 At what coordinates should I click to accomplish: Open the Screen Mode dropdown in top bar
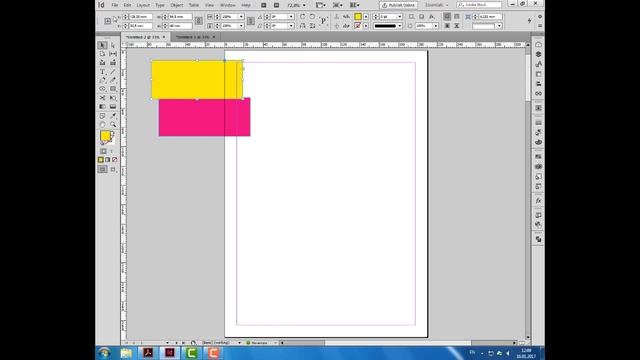point(338,5)
